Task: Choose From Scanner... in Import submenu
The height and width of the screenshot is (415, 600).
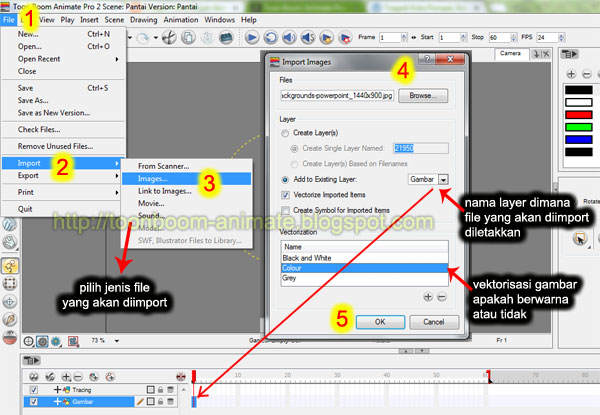Action: 186,166
